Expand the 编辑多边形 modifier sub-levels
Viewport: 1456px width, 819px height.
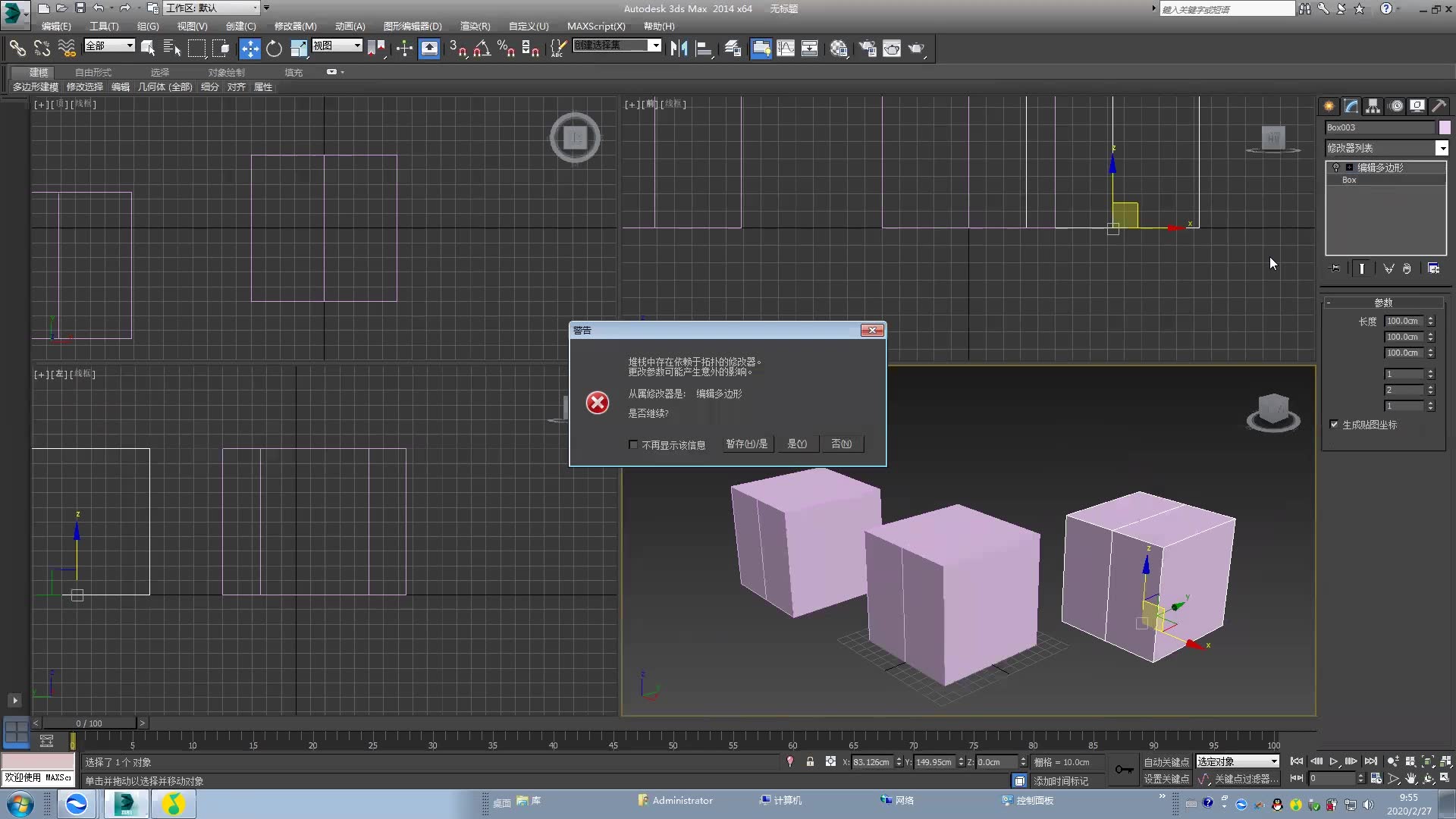click(1350, 167)
